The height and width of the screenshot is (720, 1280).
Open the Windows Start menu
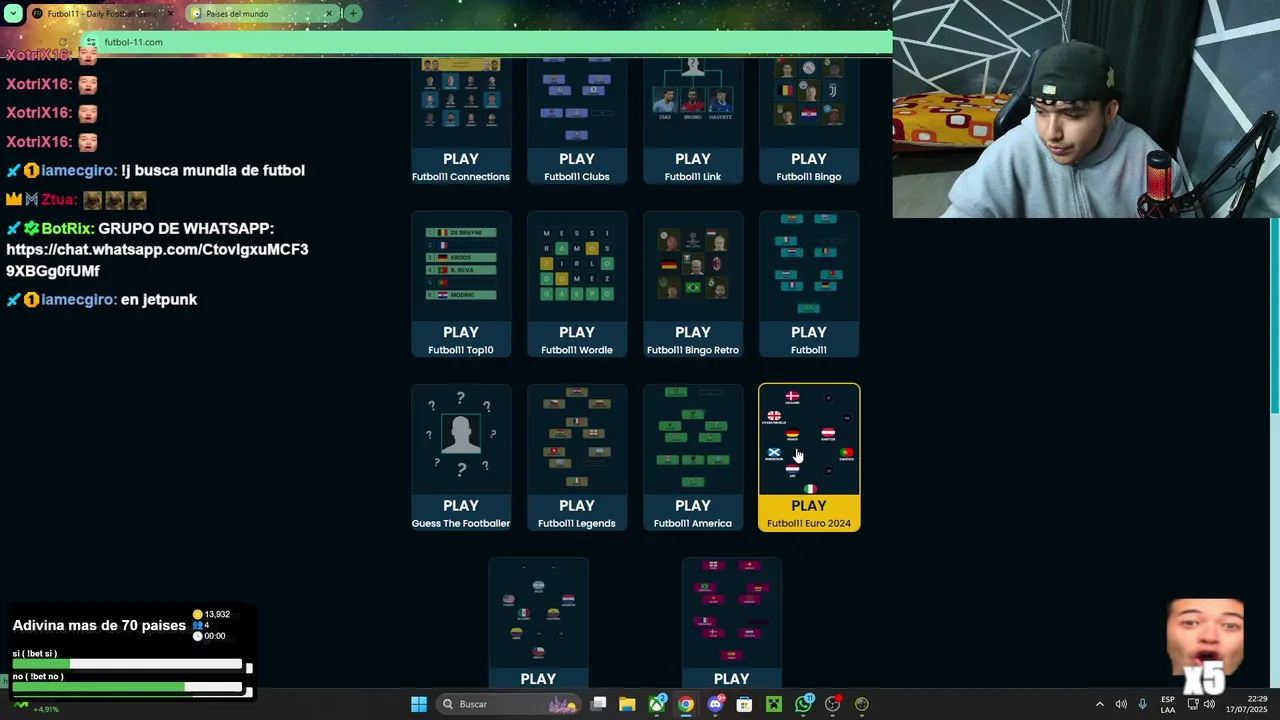419,704
